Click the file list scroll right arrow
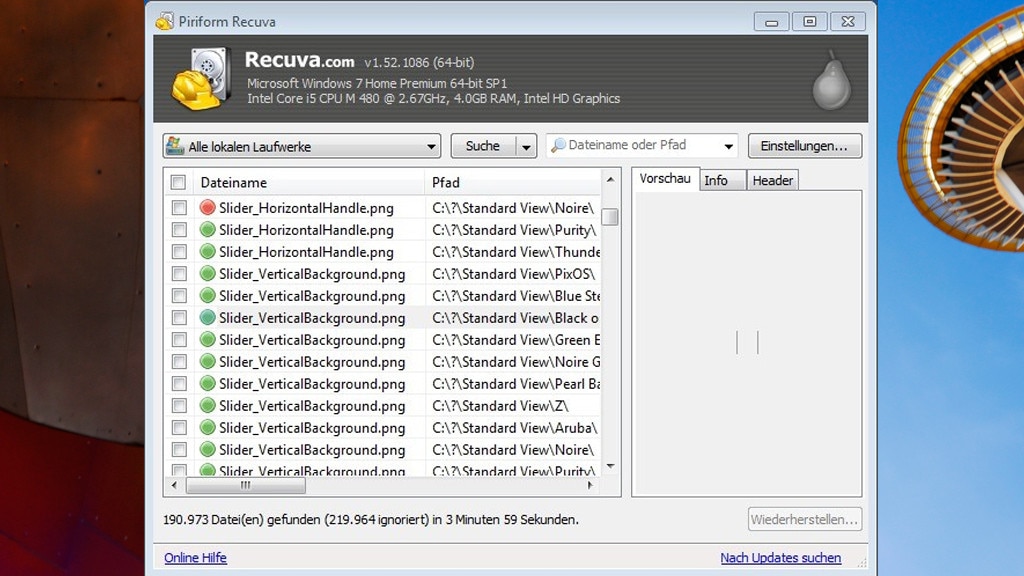Image resolution: width=1024 pixels, height=576 pixels. tap(590, 485)
